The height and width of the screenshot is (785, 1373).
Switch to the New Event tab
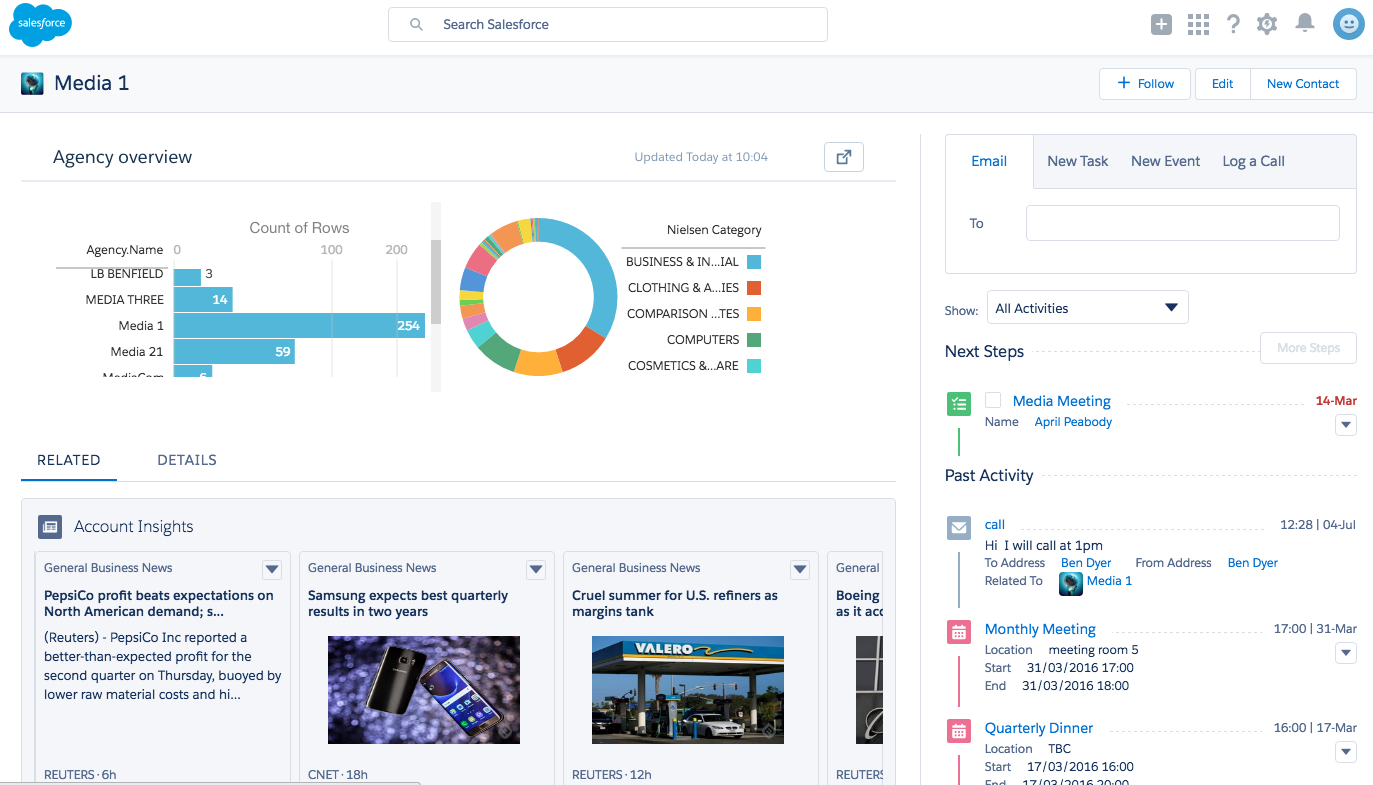click(1165, 161)
